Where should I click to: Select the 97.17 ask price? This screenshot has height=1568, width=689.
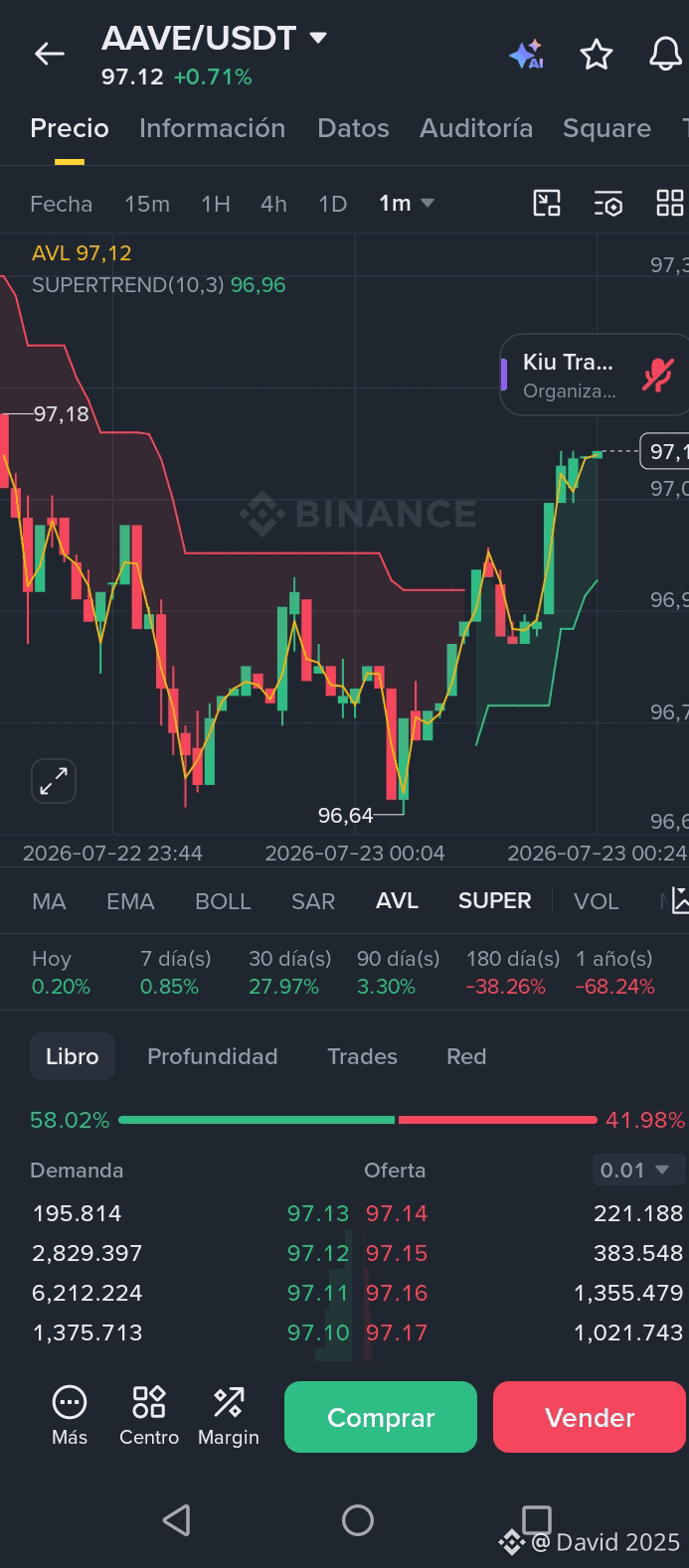[x=397, y=1333]
